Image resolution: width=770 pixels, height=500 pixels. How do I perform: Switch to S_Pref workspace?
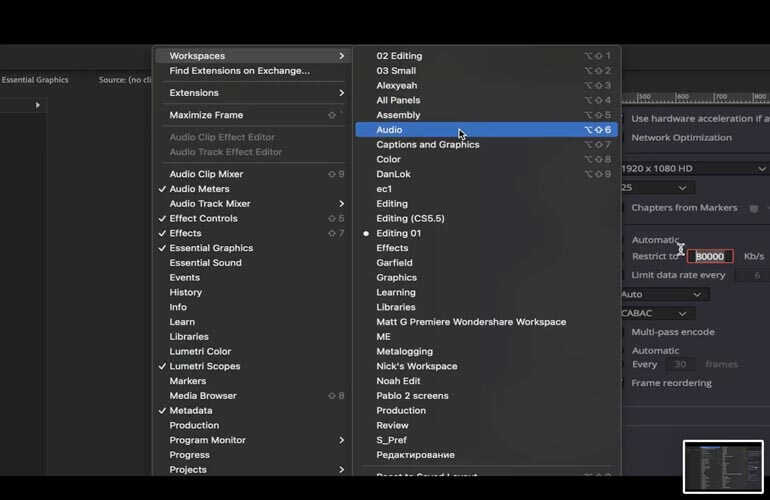(x=487, y=440)
